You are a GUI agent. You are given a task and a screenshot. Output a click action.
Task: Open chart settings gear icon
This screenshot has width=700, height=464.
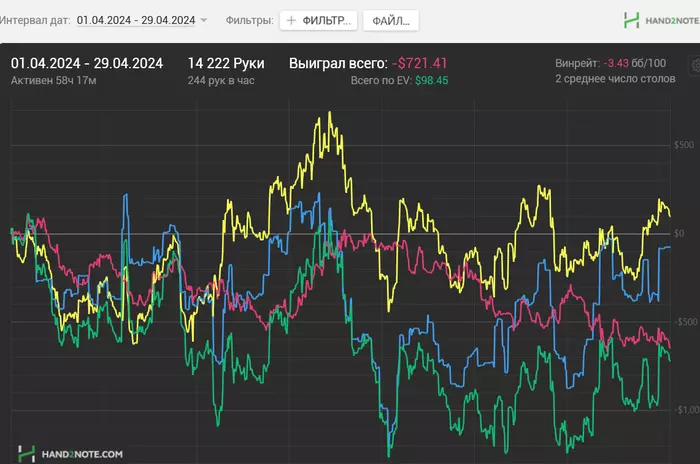coord(696,65)
